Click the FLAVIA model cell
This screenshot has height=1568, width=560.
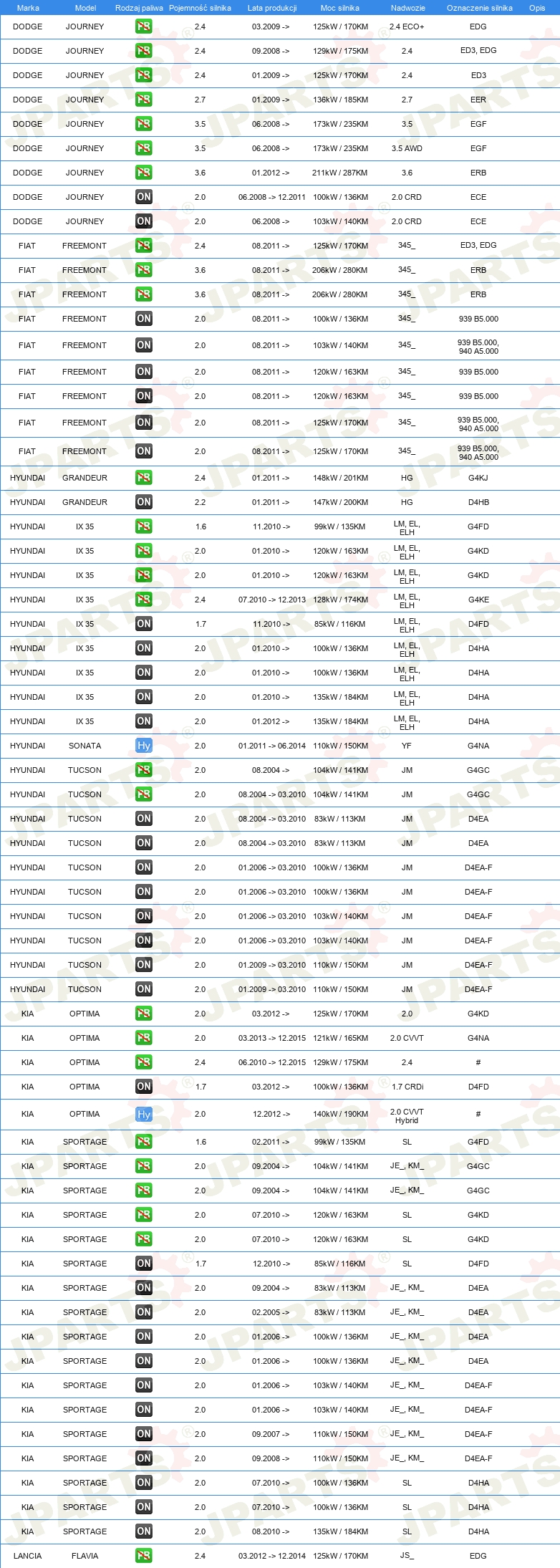(85, 1556)
